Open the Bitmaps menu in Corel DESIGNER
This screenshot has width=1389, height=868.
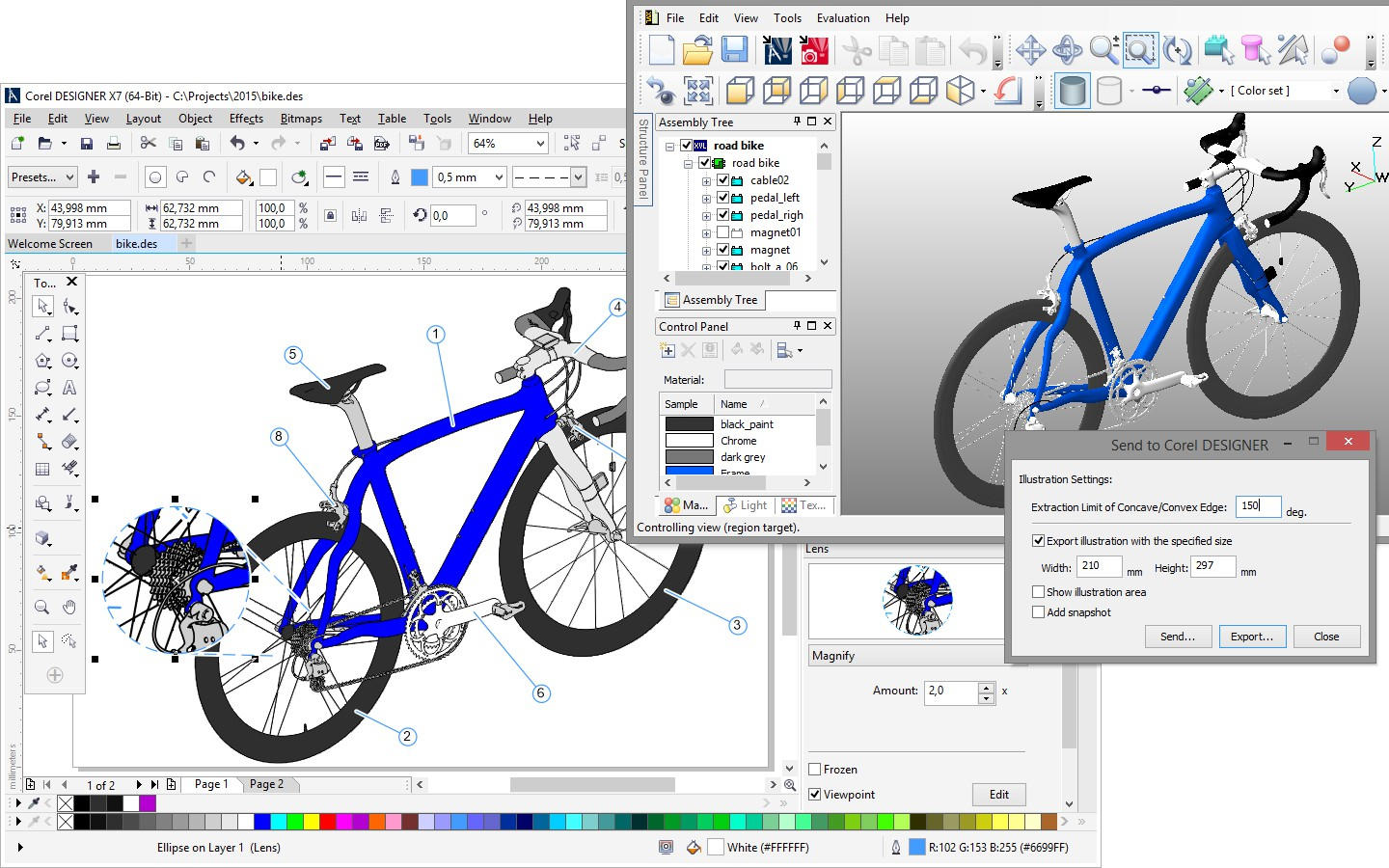click(x=301, y=119)
